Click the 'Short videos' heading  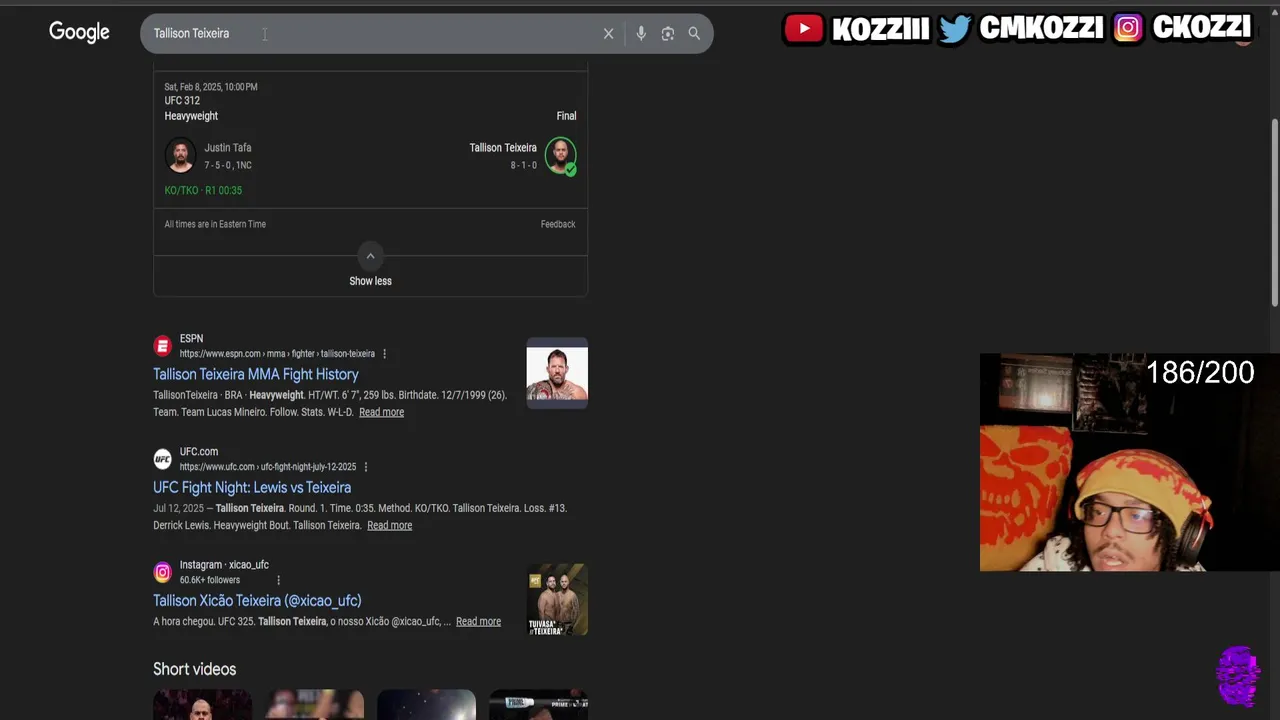click(194, 669)
